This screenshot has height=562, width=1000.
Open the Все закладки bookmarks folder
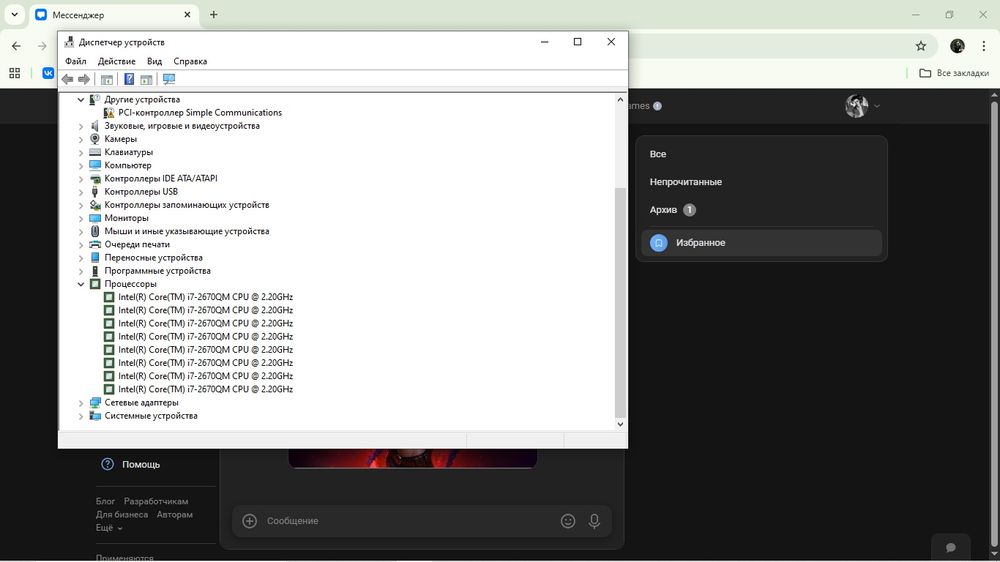[x=953, y=73]
